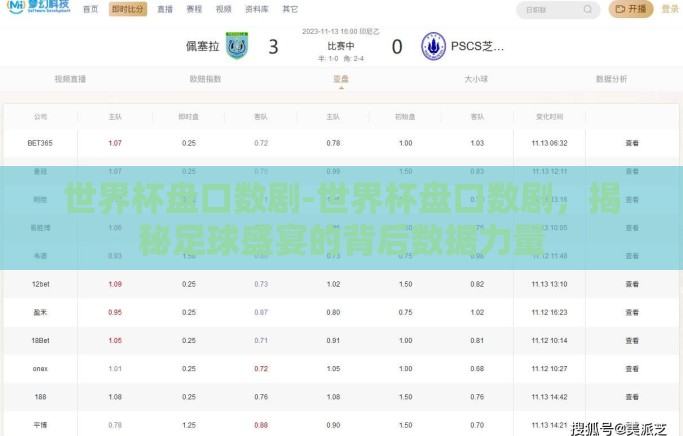Click the onex company name
Screen dimensions: 683x436
click(40, 369)
